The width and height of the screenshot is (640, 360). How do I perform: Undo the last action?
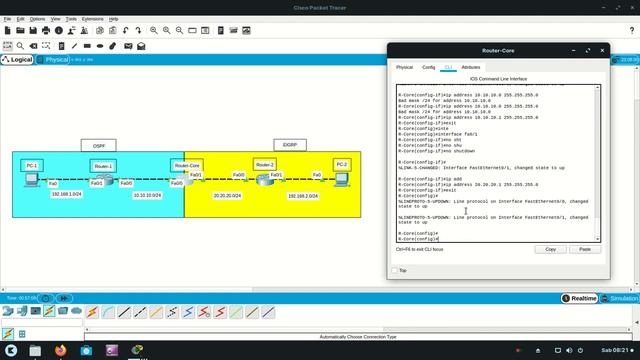point(126,30)
